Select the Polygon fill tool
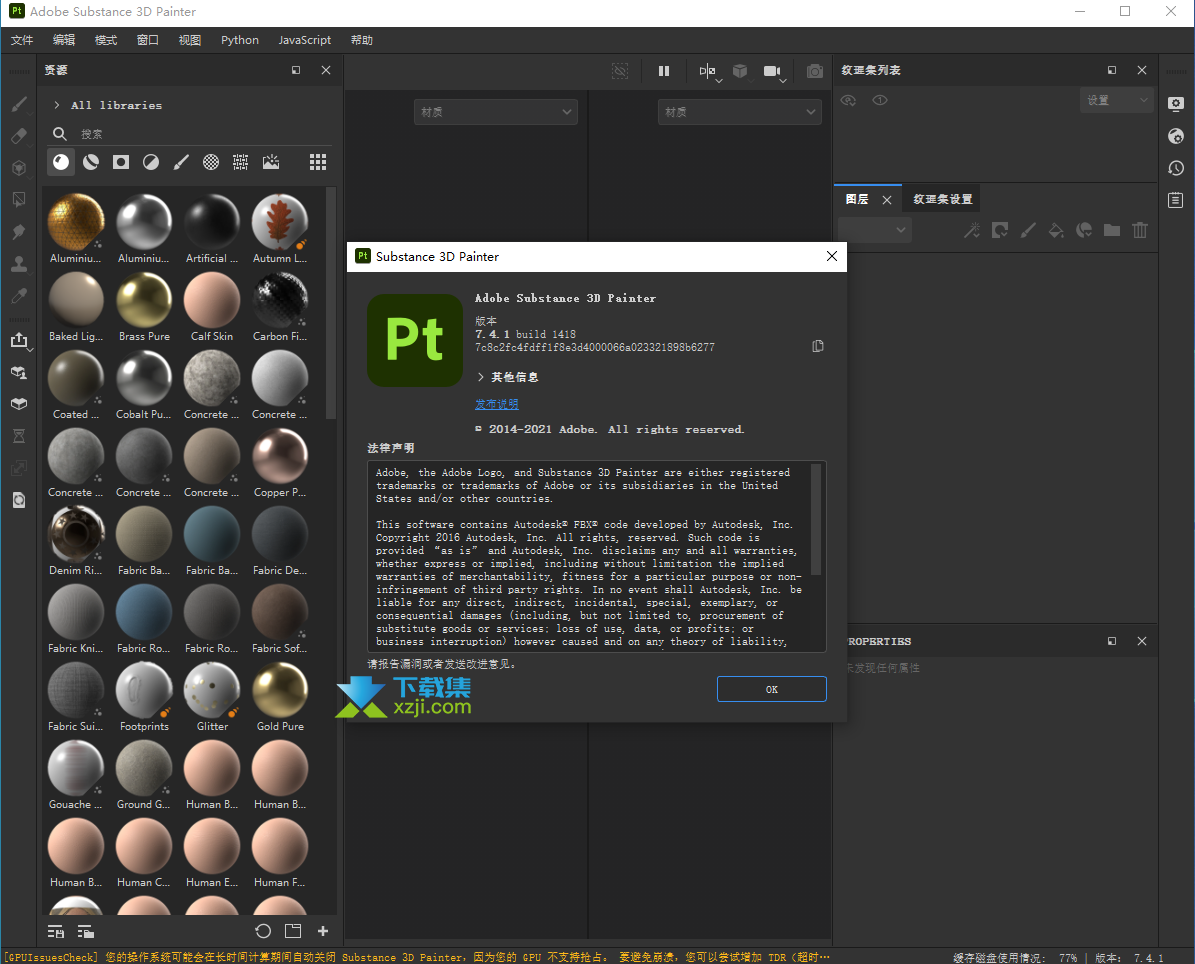This screenshot has height=964, width=1195. pos(19,200)
